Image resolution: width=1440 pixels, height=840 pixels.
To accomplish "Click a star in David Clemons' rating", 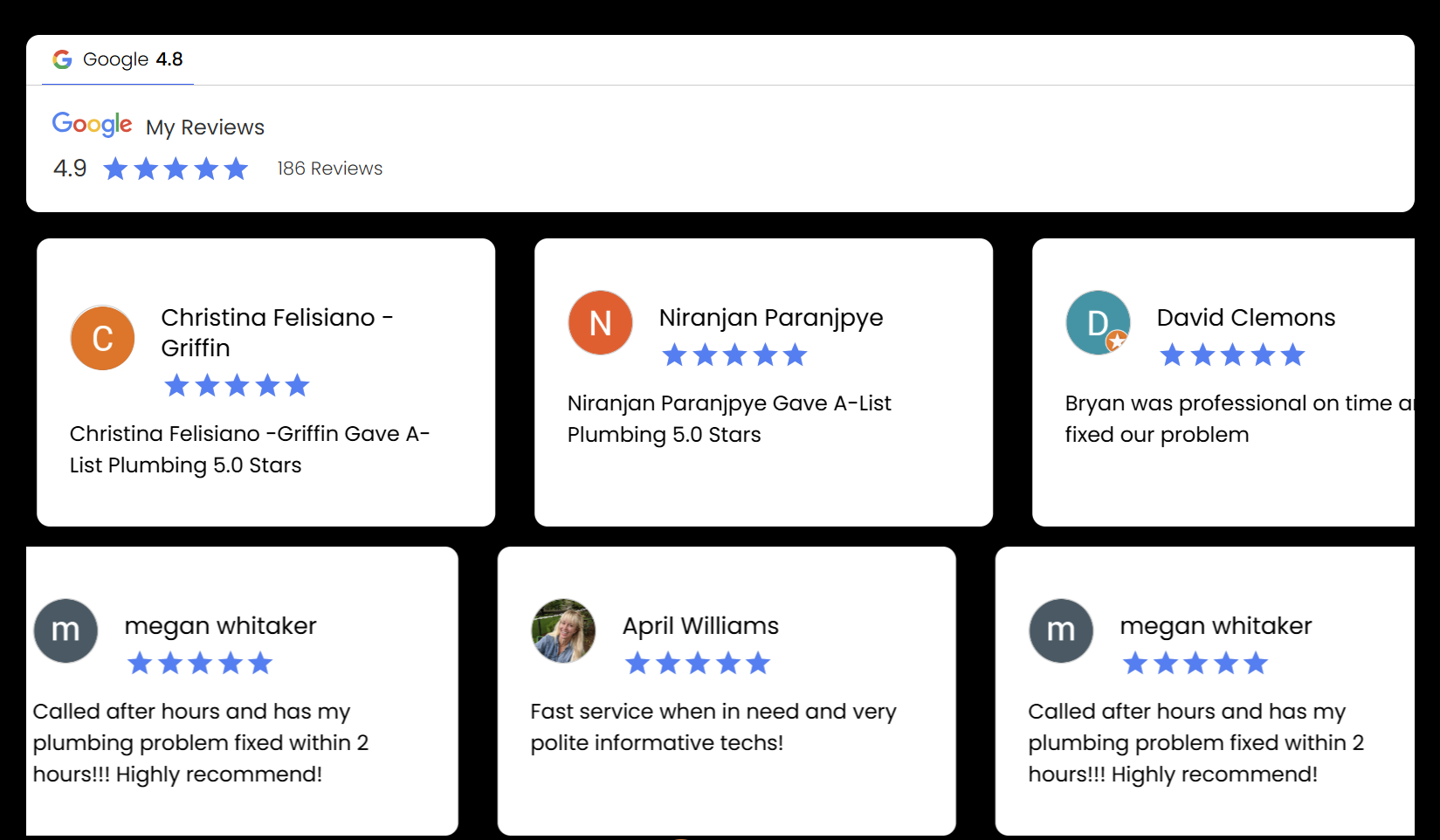I will 1232,355.
